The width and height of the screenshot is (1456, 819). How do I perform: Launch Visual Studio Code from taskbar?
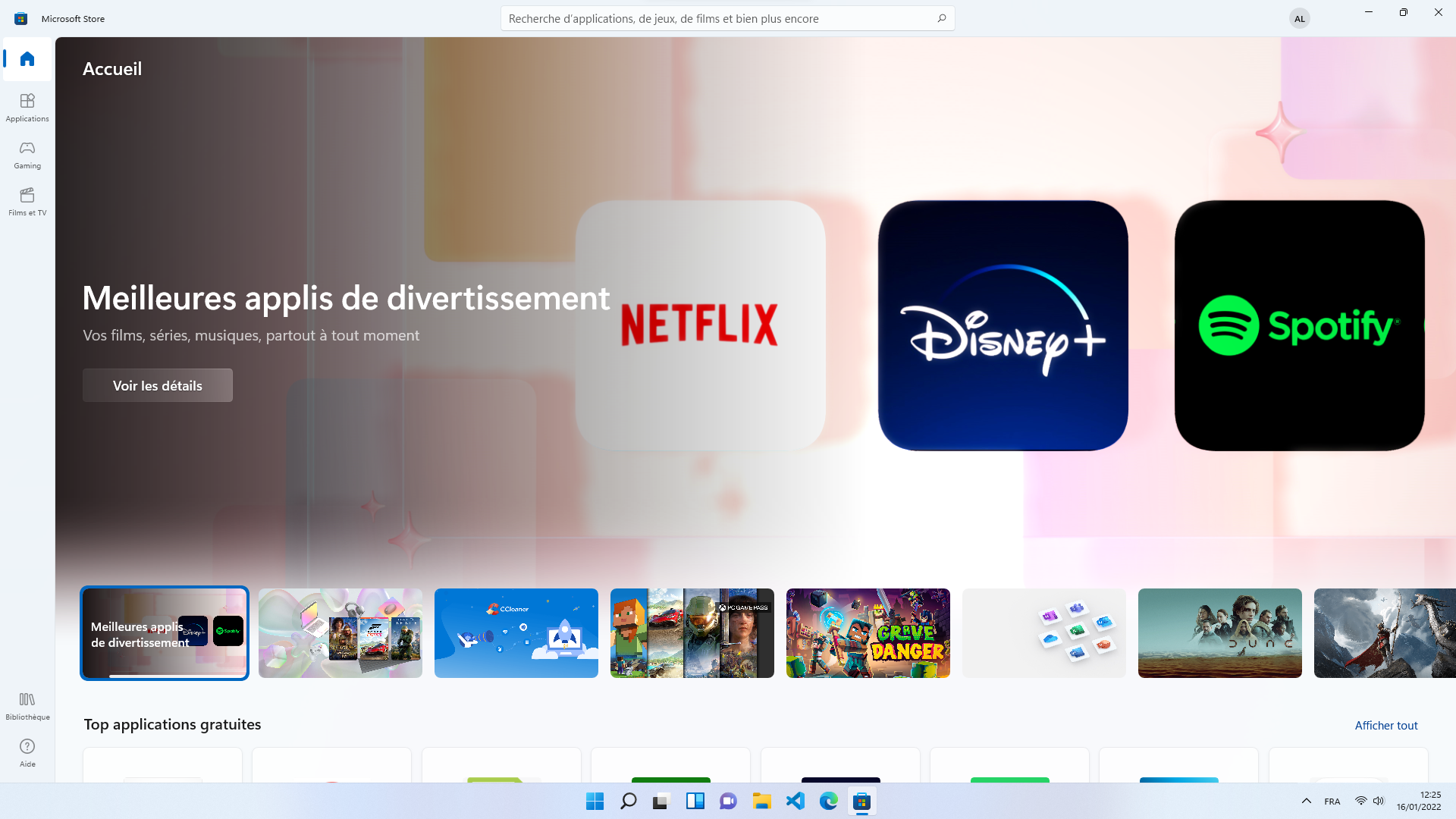pos(795,801)
